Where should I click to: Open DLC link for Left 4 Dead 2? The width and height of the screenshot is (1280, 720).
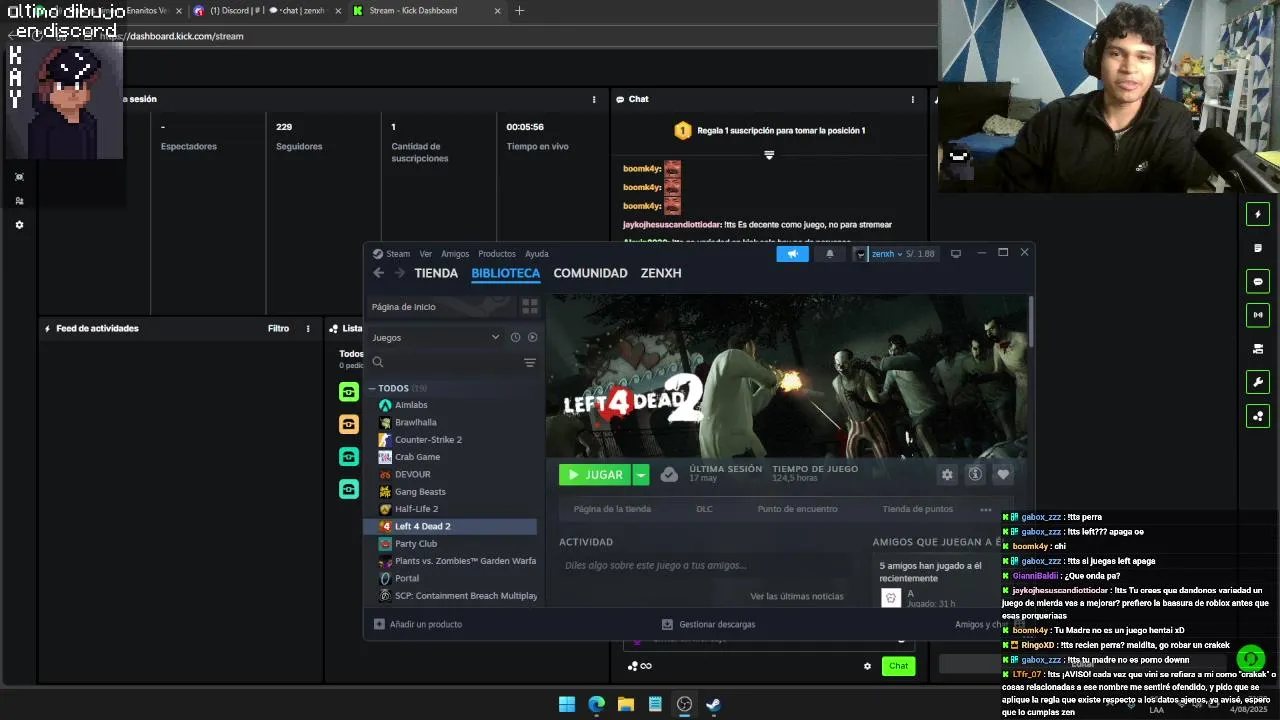pyautogui.click(x=704, y=509)
